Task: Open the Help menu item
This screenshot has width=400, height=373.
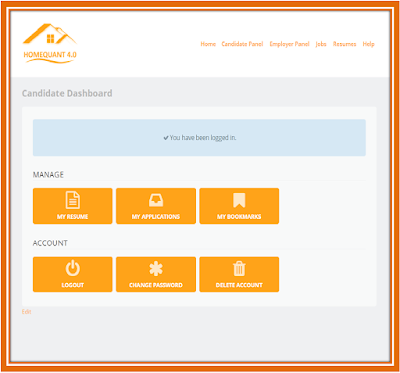Action: coord(368,44)
